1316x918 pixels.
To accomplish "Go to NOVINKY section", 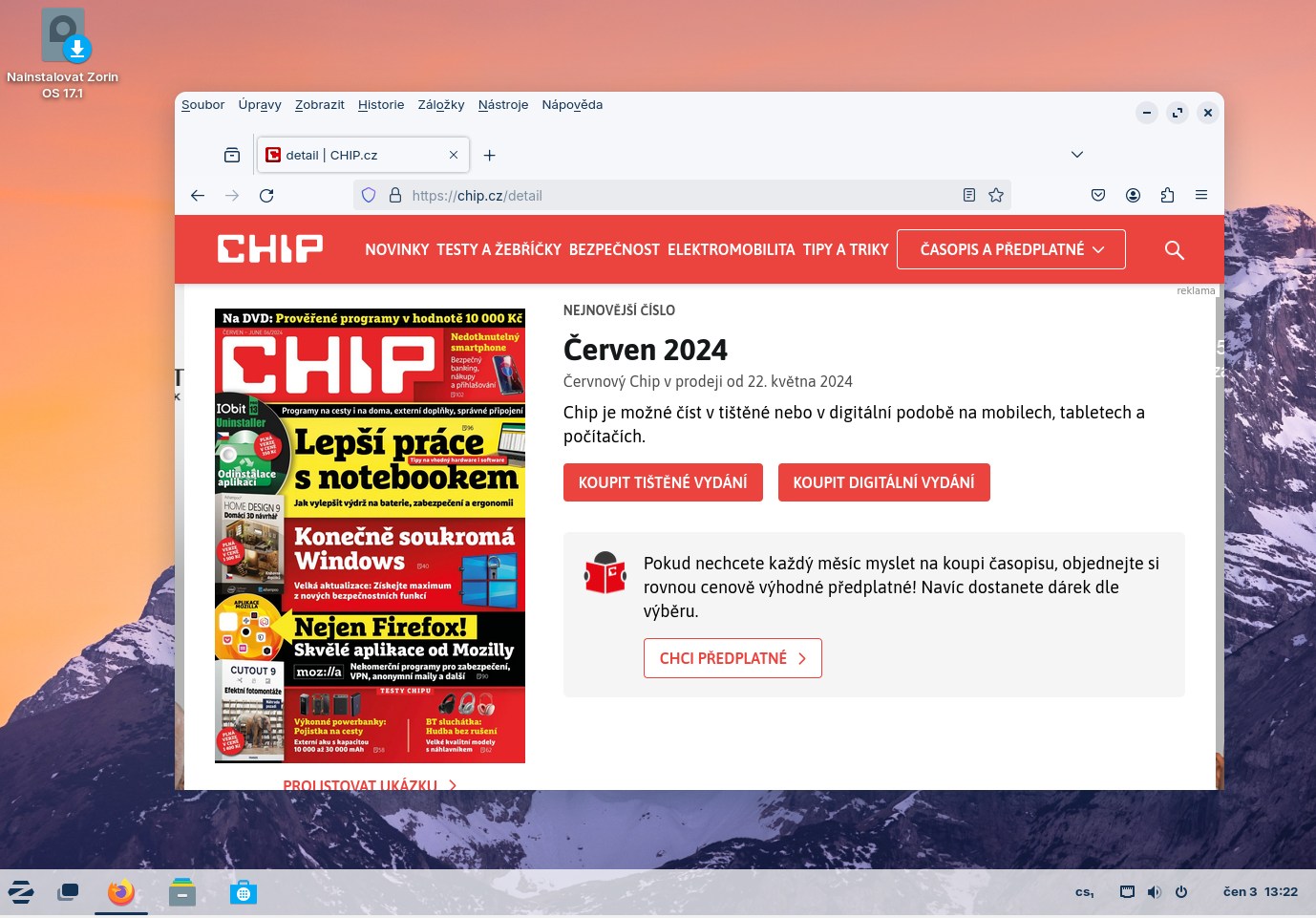I will [397, 249].
